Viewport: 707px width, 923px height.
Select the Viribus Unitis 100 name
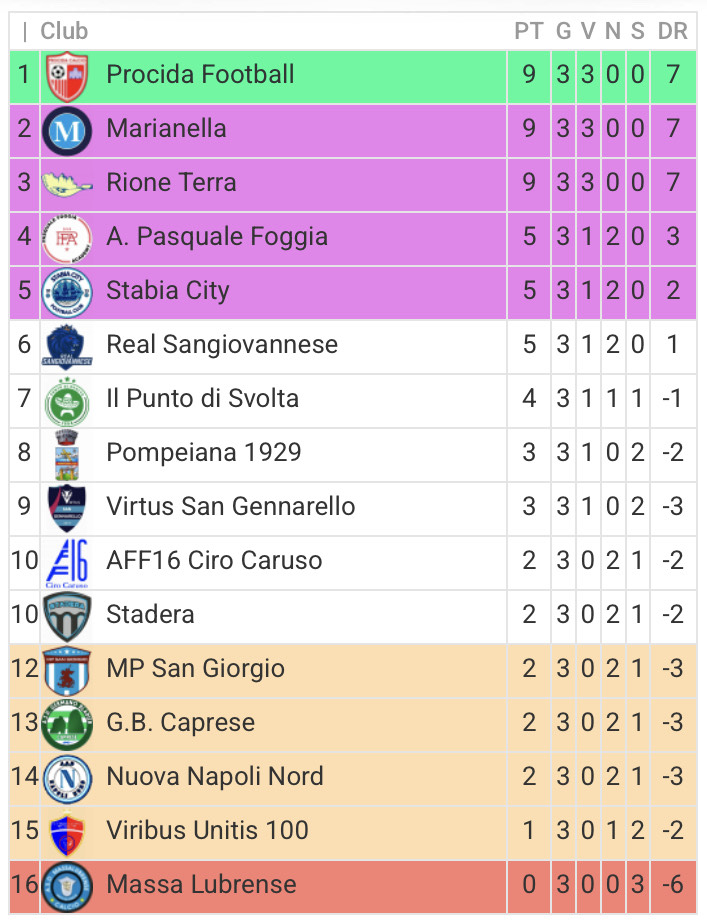(207, 830)
